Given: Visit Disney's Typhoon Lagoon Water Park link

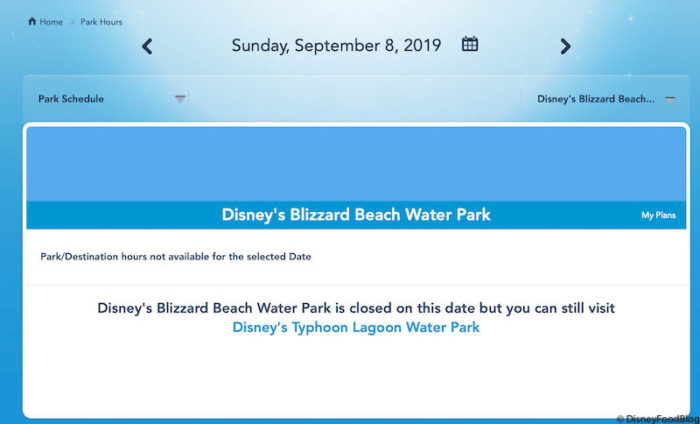Looking at the screenshot, I should [356, 327].
